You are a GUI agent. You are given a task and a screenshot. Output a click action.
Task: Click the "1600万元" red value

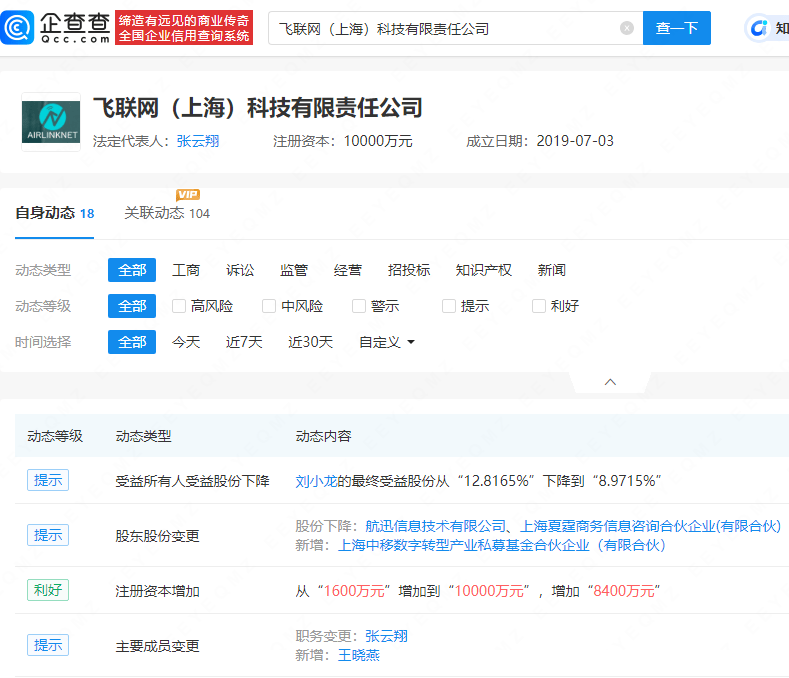pyautogui.click(x=354, y=591)
